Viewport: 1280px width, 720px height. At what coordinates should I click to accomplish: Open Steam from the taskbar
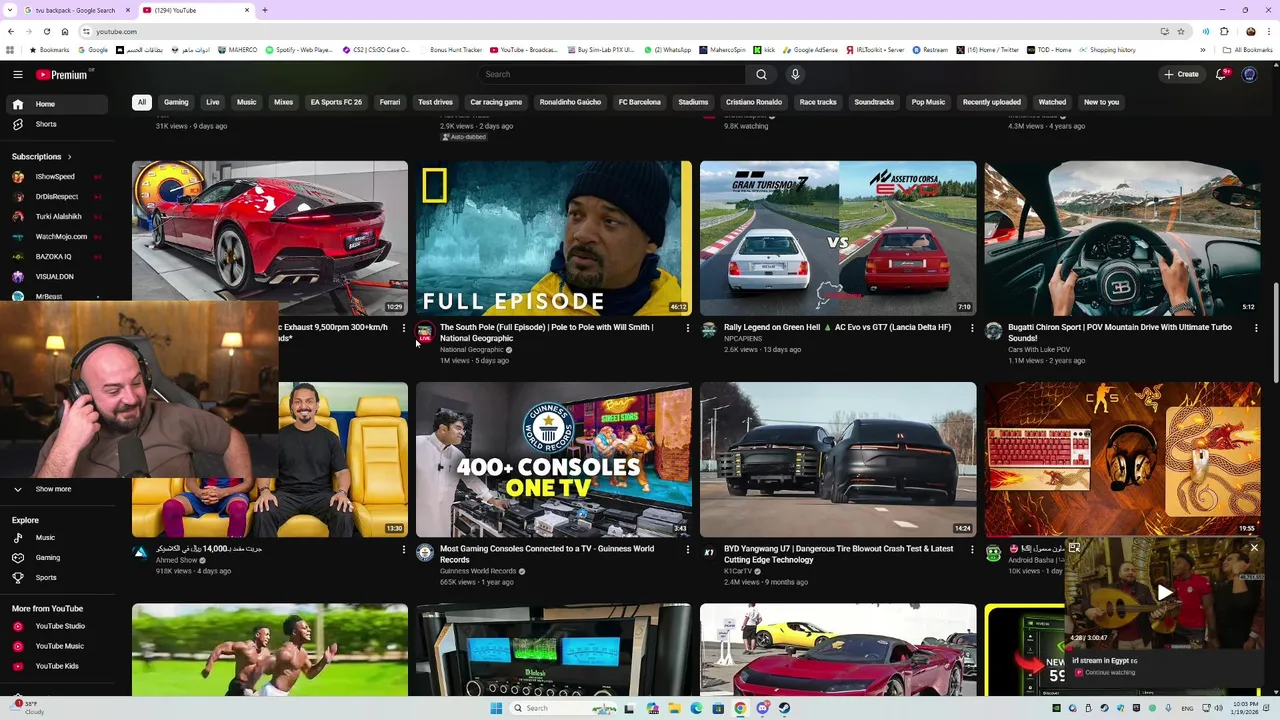pyautogui.click(x=785, y=708)
